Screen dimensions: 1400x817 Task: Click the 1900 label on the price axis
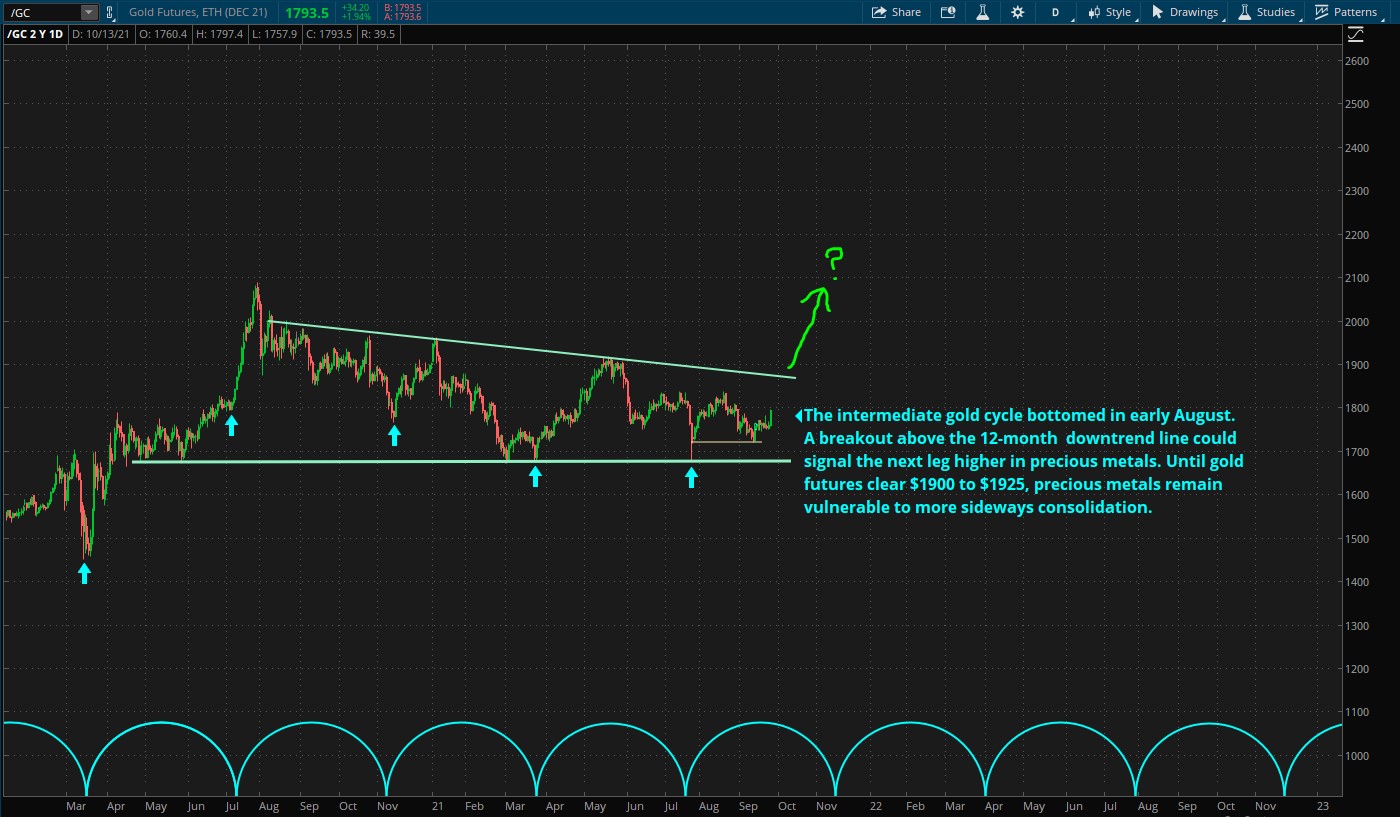(x=1357, y=365)
